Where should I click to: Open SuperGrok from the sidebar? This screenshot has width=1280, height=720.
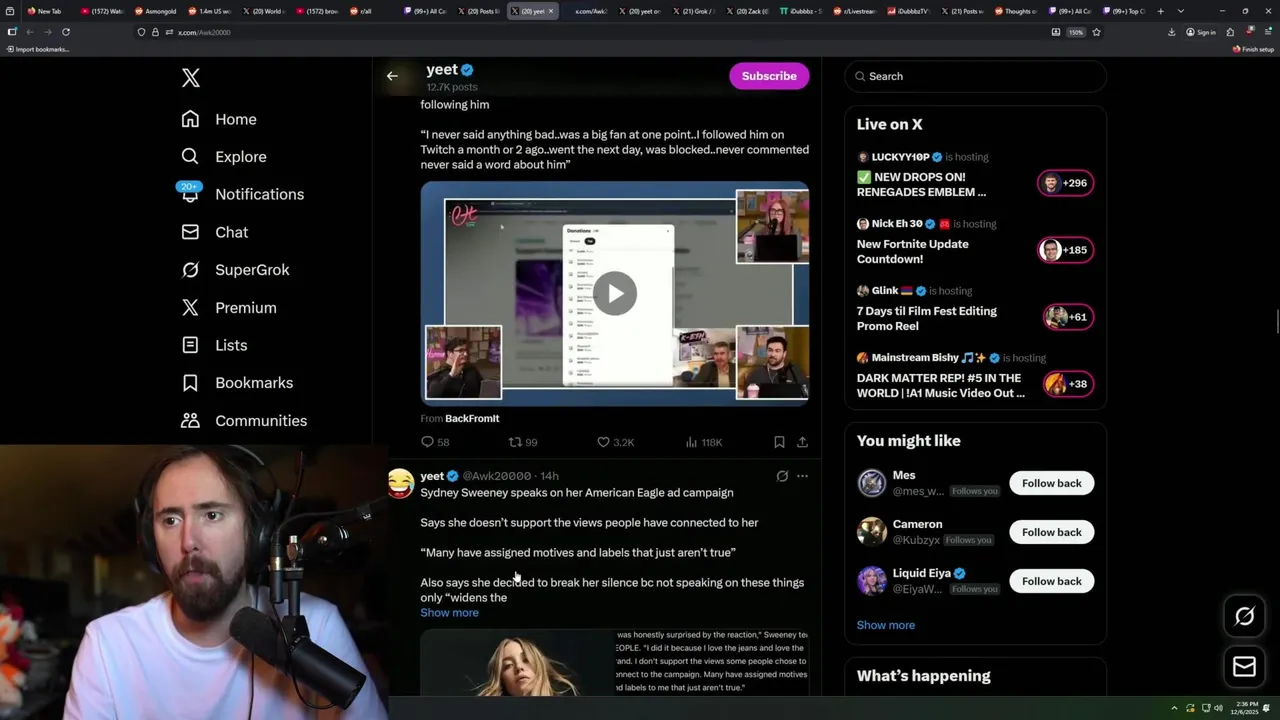(235, 270)
